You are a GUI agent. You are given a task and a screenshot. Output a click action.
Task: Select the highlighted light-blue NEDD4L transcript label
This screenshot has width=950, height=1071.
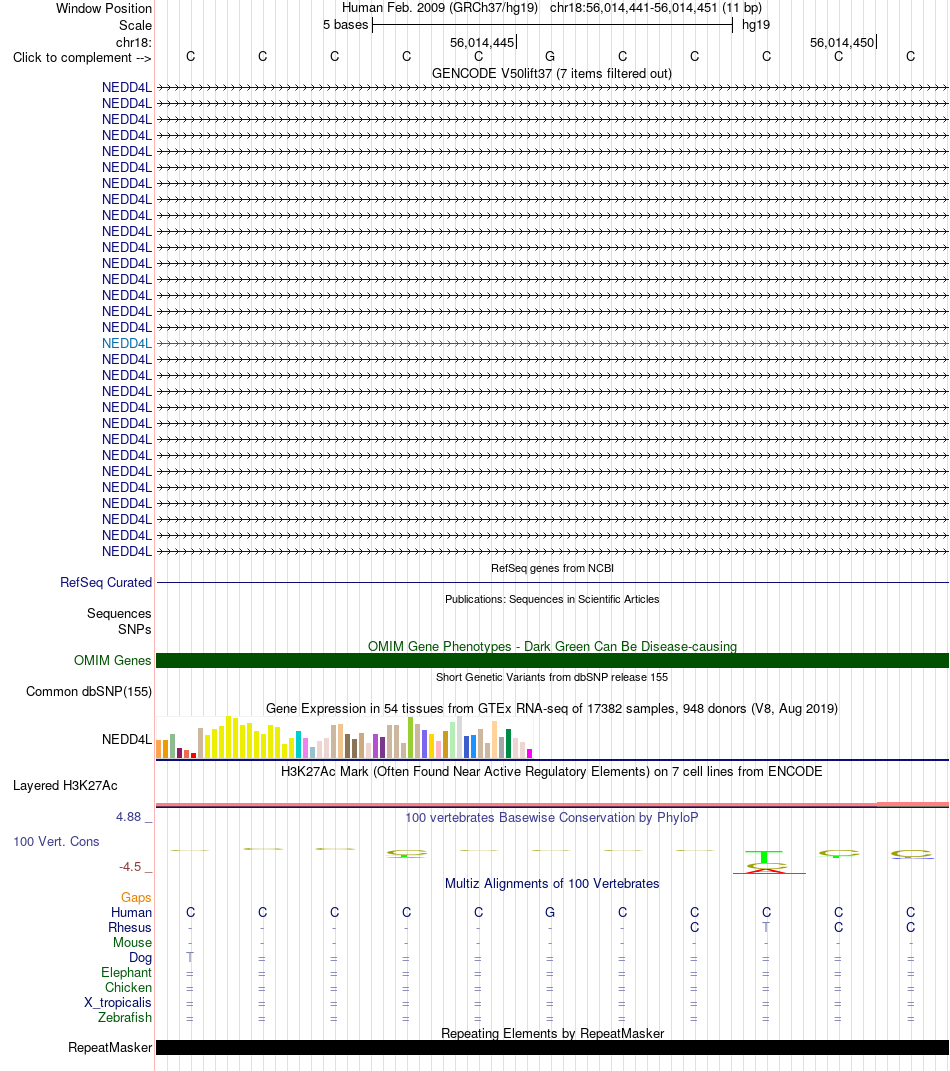[127, 344]
